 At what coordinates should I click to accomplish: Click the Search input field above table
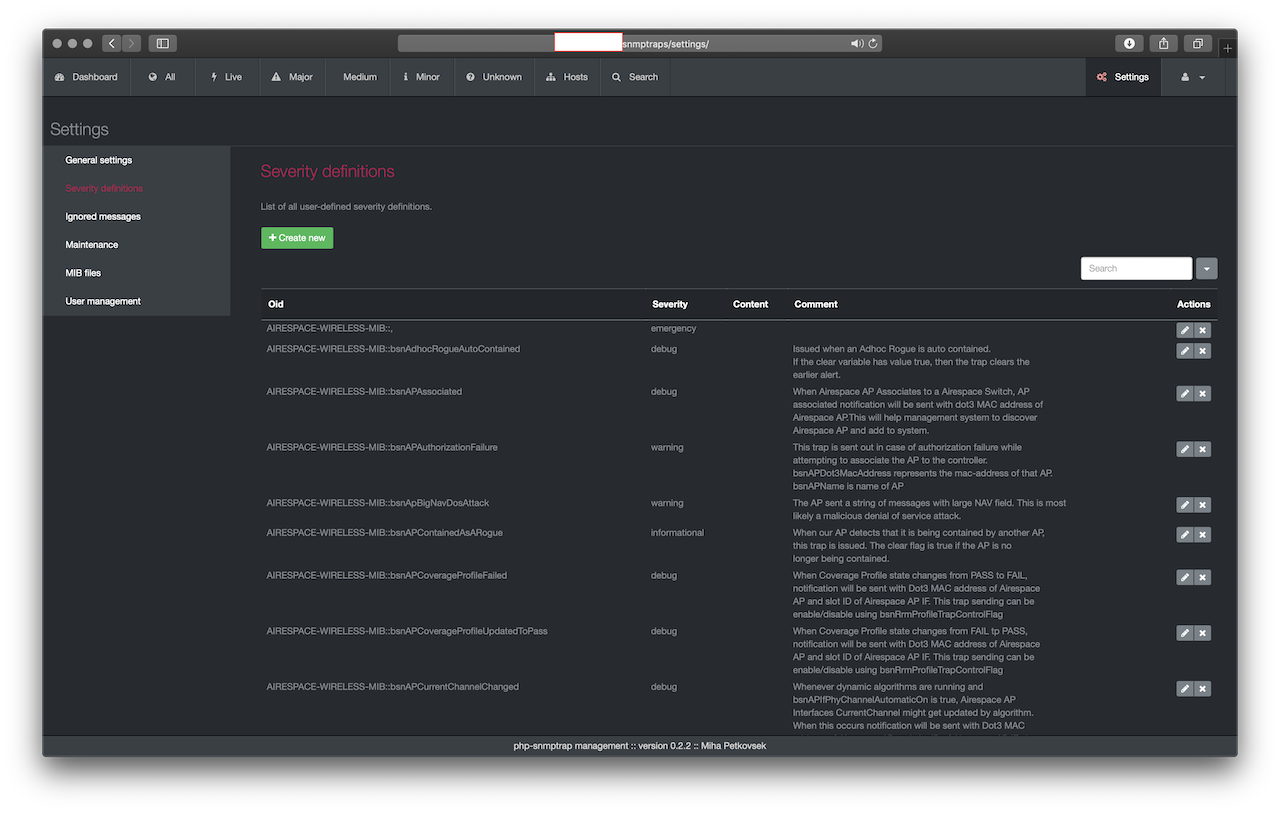[x=1136, y=268]
